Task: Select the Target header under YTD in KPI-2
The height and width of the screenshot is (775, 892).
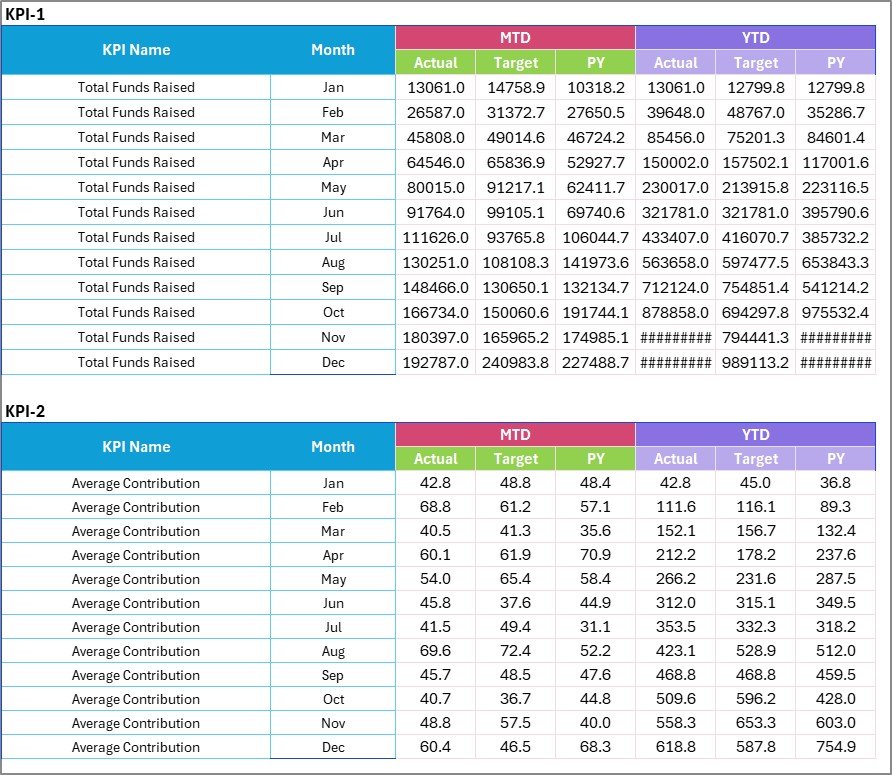Action: [756, 459]
